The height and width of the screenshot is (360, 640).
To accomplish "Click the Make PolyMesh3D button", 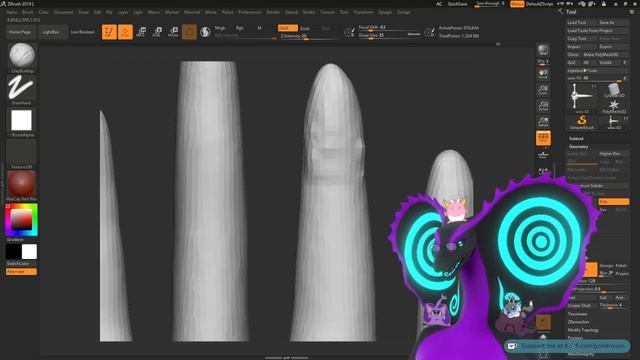I will 605,55.
